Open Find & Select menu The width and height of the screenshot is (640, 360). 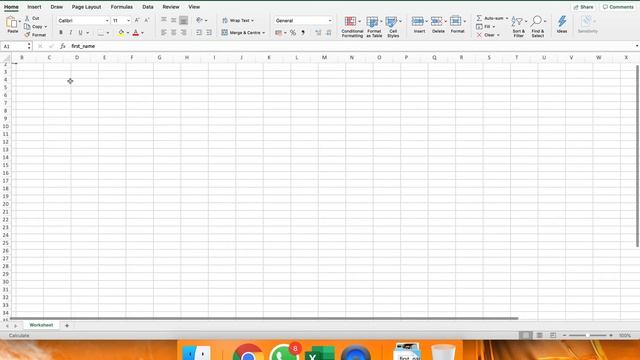pos(538,27)
